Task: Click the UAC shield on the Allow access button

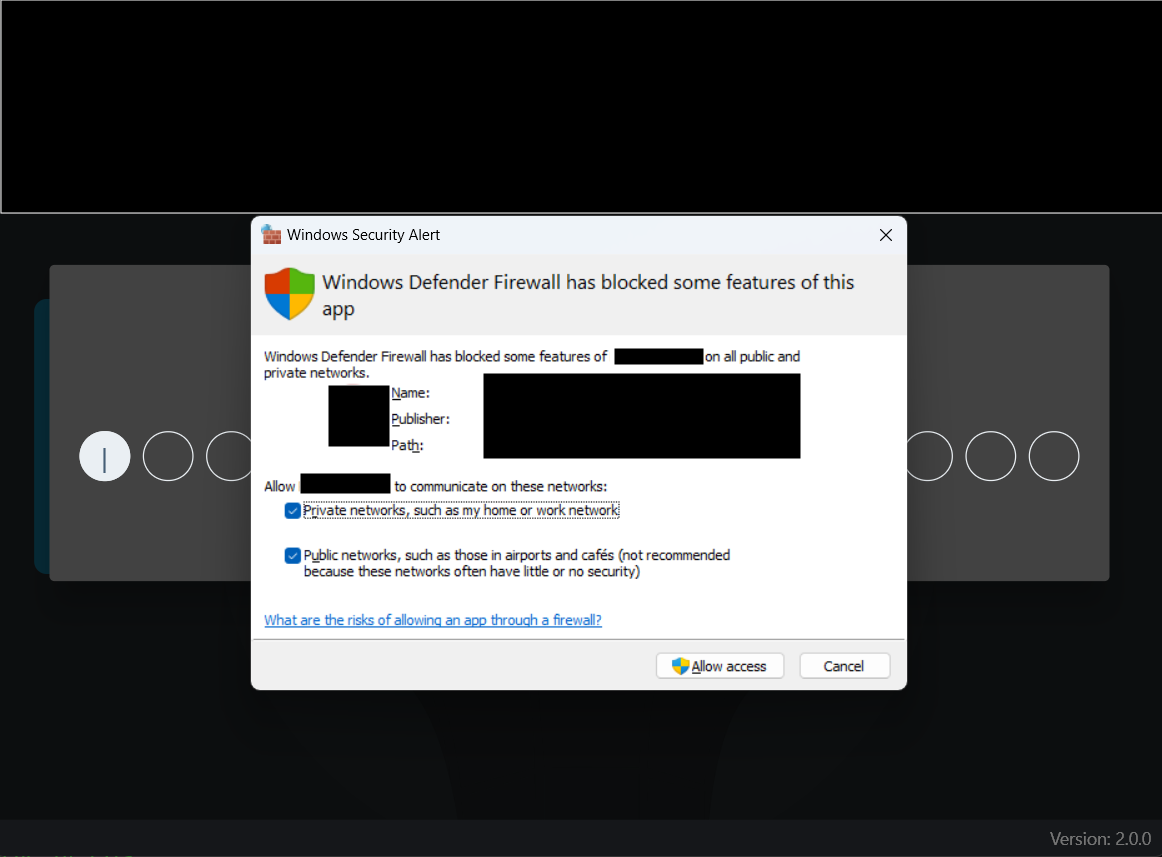Action: pyautogui.click(x=679, y=665)
